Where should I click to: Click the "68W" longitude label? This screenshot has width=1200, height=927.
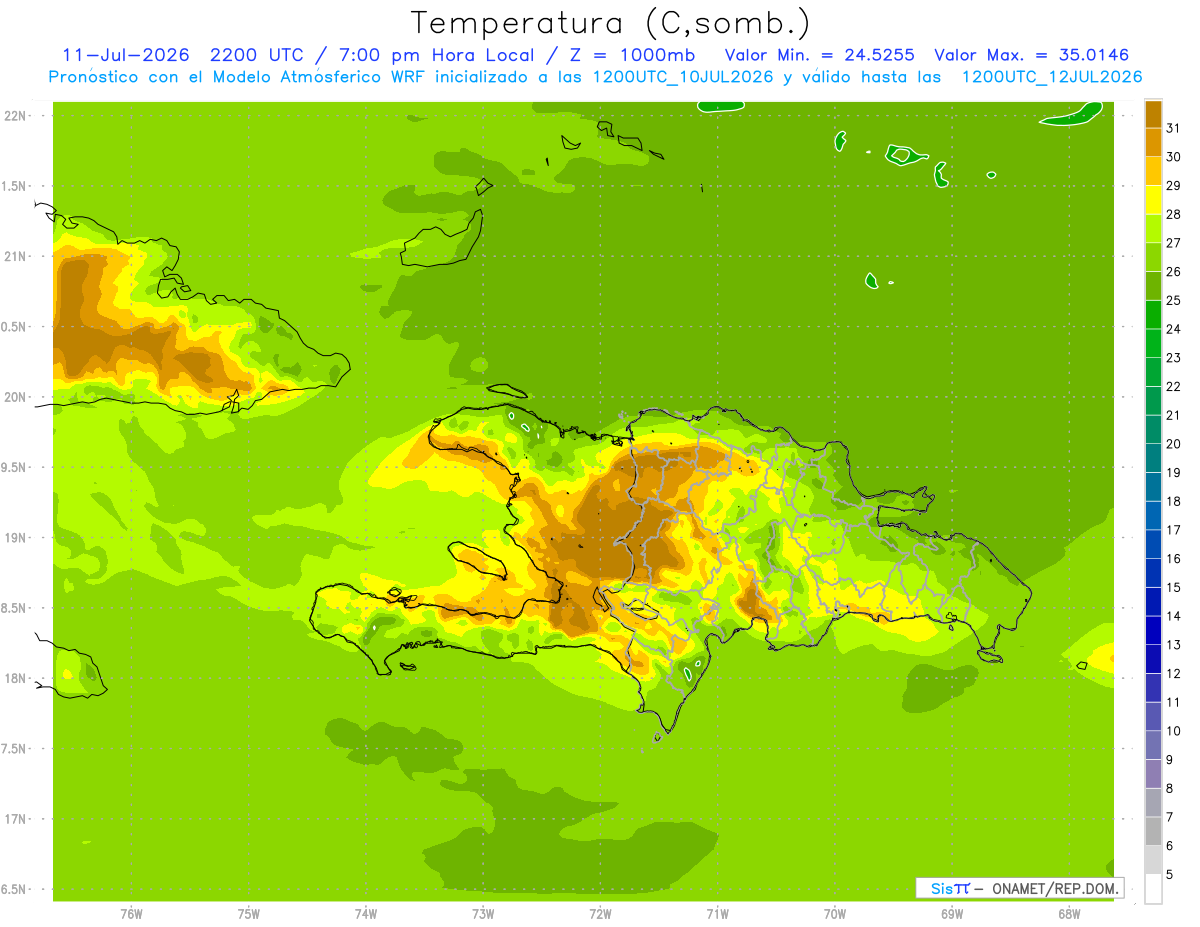[x=1069, y=913]
